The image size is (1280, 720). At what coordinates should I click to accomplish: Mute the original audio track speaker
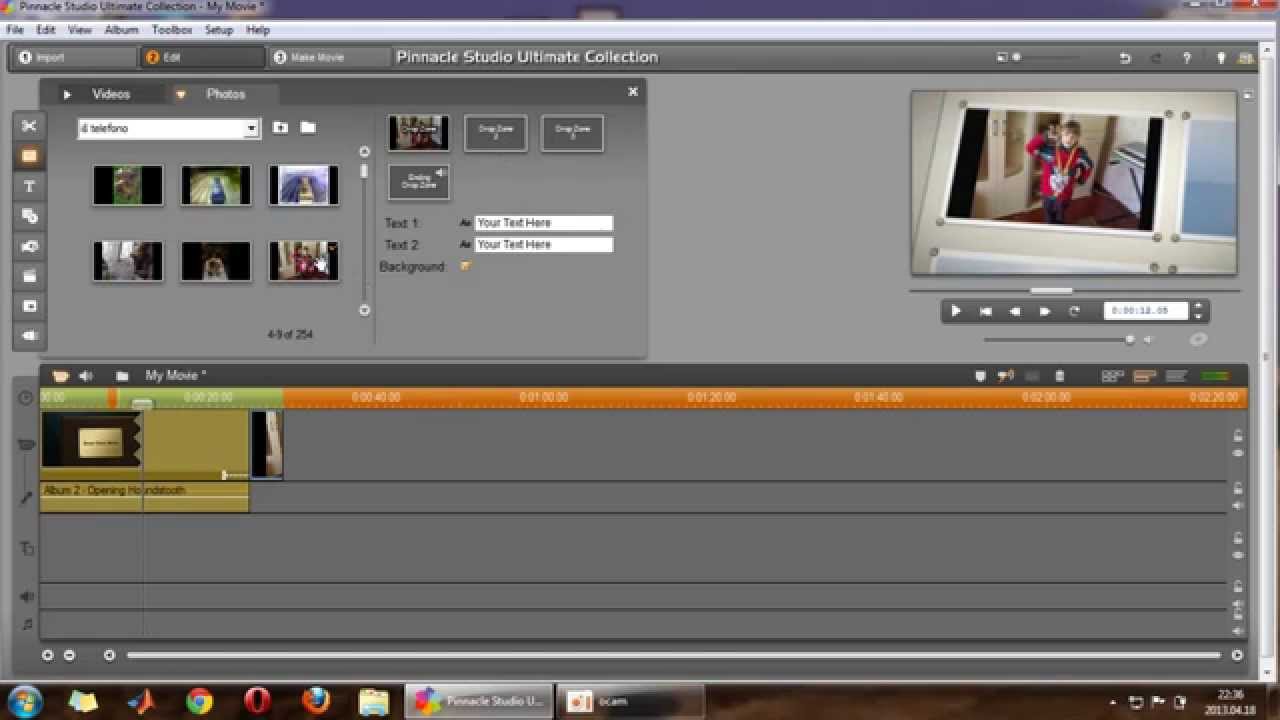(x=1238, y=505)
